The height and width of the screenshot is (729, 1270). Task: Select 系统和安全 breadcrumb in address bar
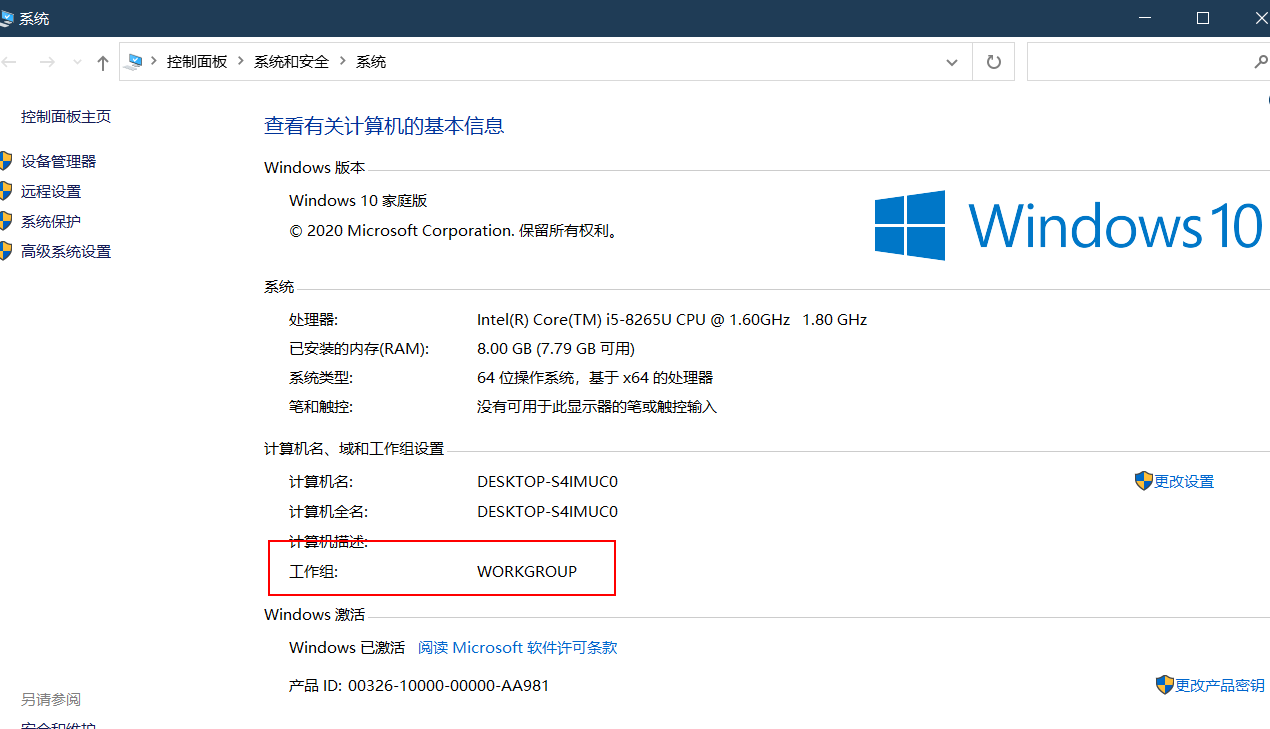tap(291, 62)
